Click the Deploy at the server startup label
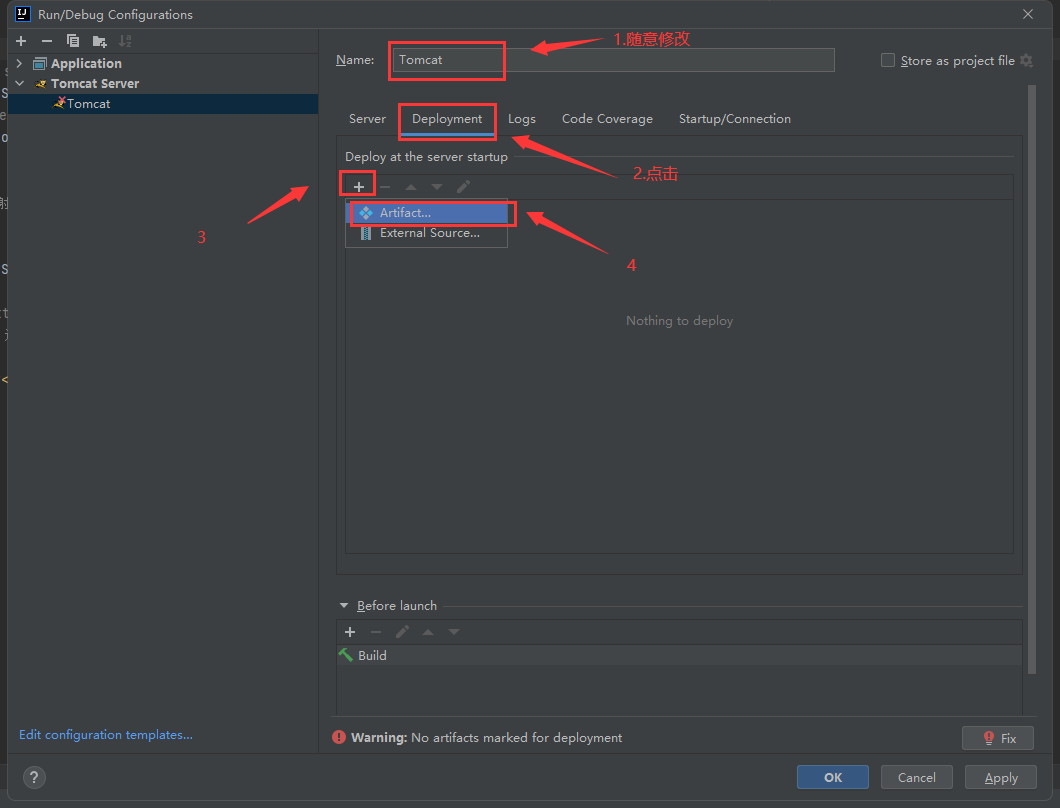The height and width of the screenshot is (808, 1060). tap(427, 157)
